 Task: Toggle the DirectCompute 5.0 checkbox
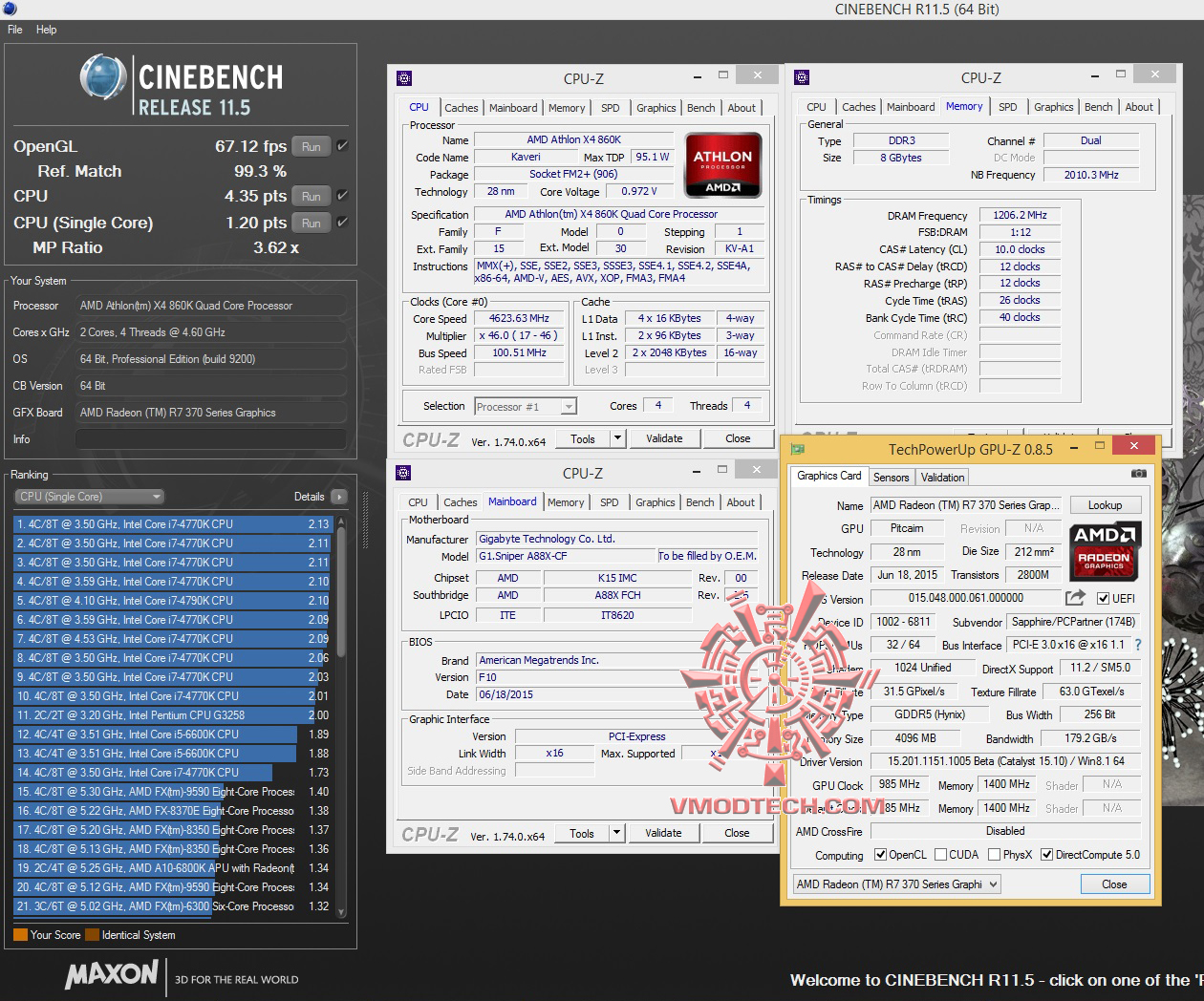1047,855
